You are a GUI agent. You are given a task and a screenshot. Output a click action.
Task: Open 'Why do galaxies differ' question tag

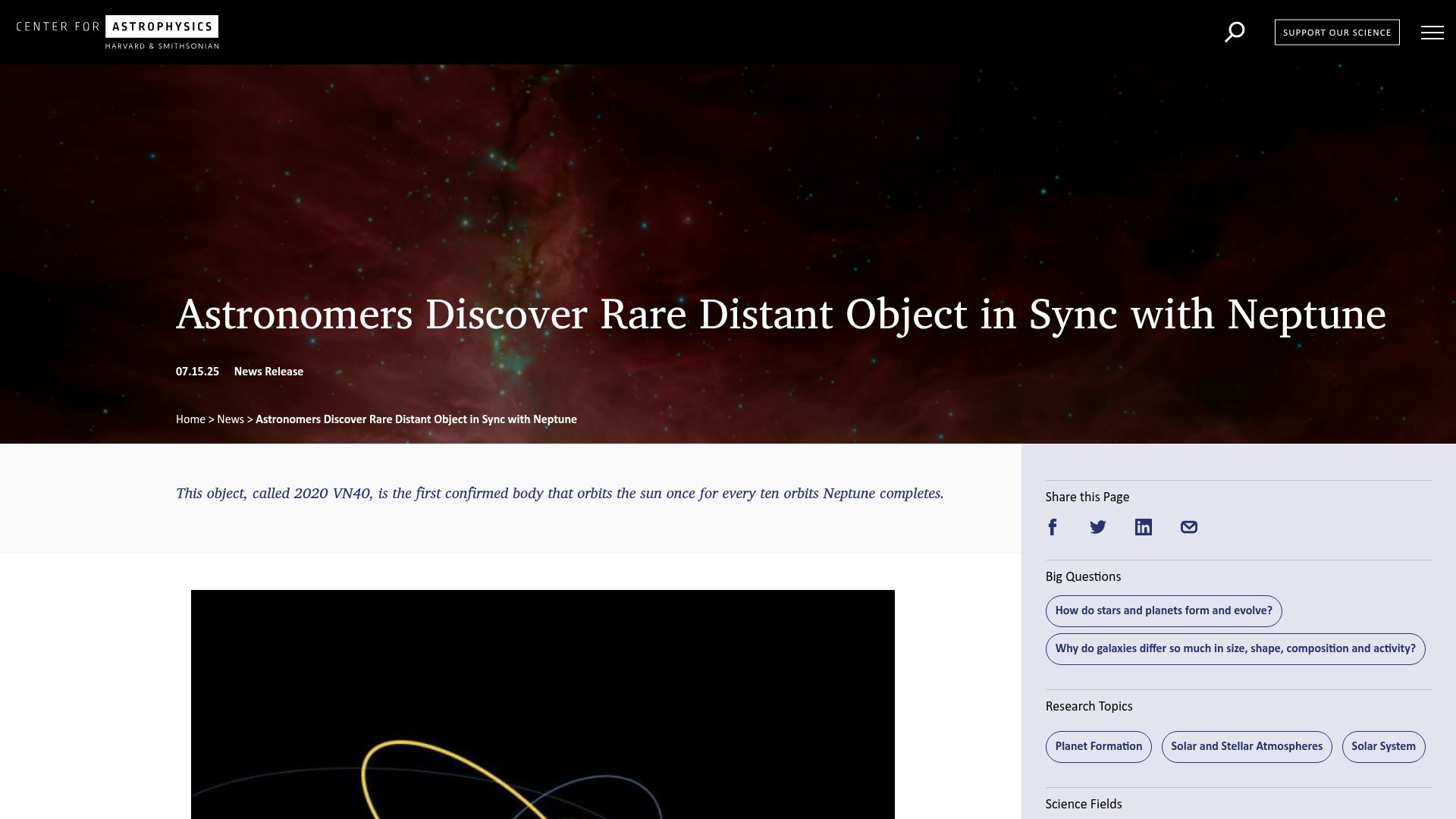(1235, 649)
